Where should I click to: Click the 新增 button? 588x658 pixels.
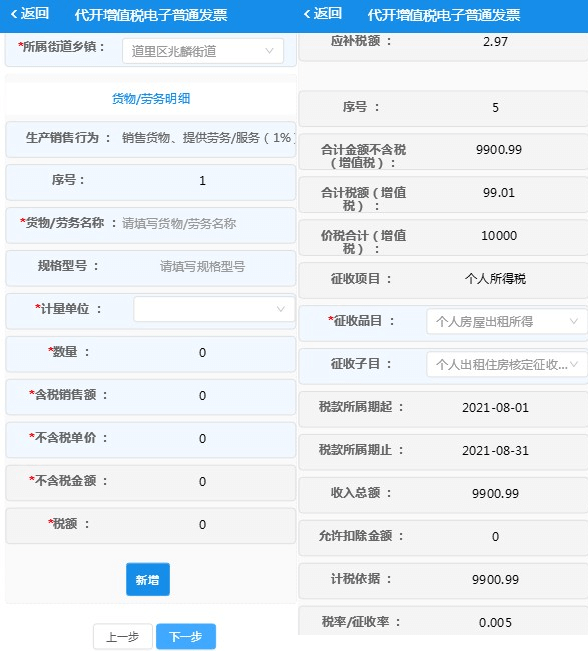148,580
